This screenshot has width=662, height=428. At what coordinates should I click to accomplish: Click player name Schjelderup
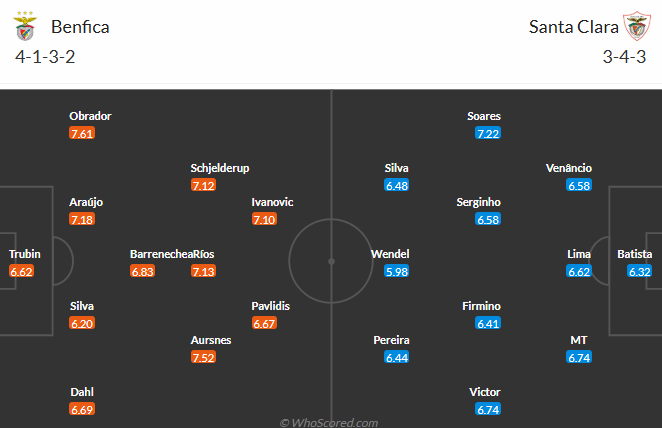220,168
